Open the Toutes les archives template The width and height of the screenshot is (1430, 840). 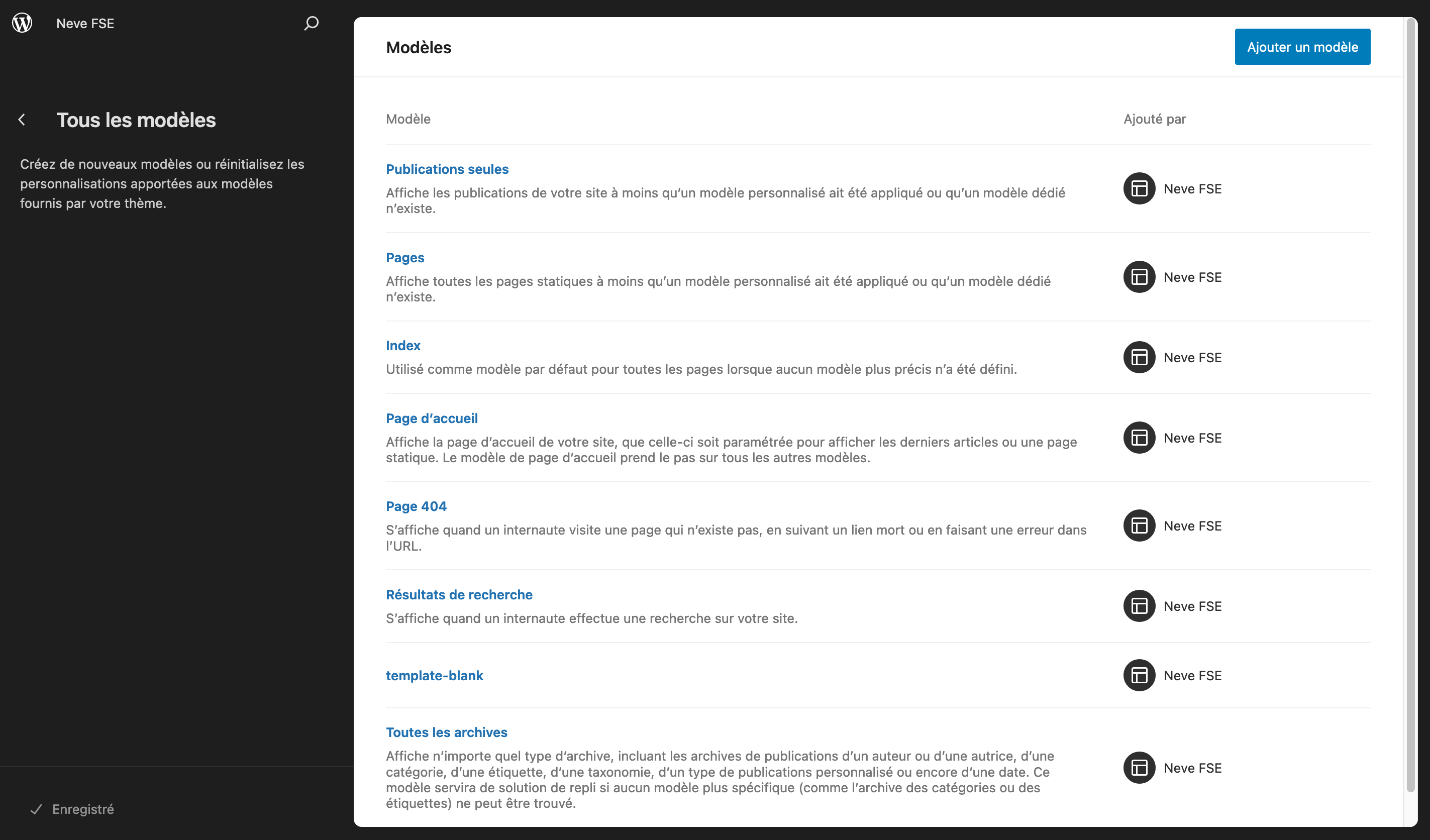tap(446, 732)
